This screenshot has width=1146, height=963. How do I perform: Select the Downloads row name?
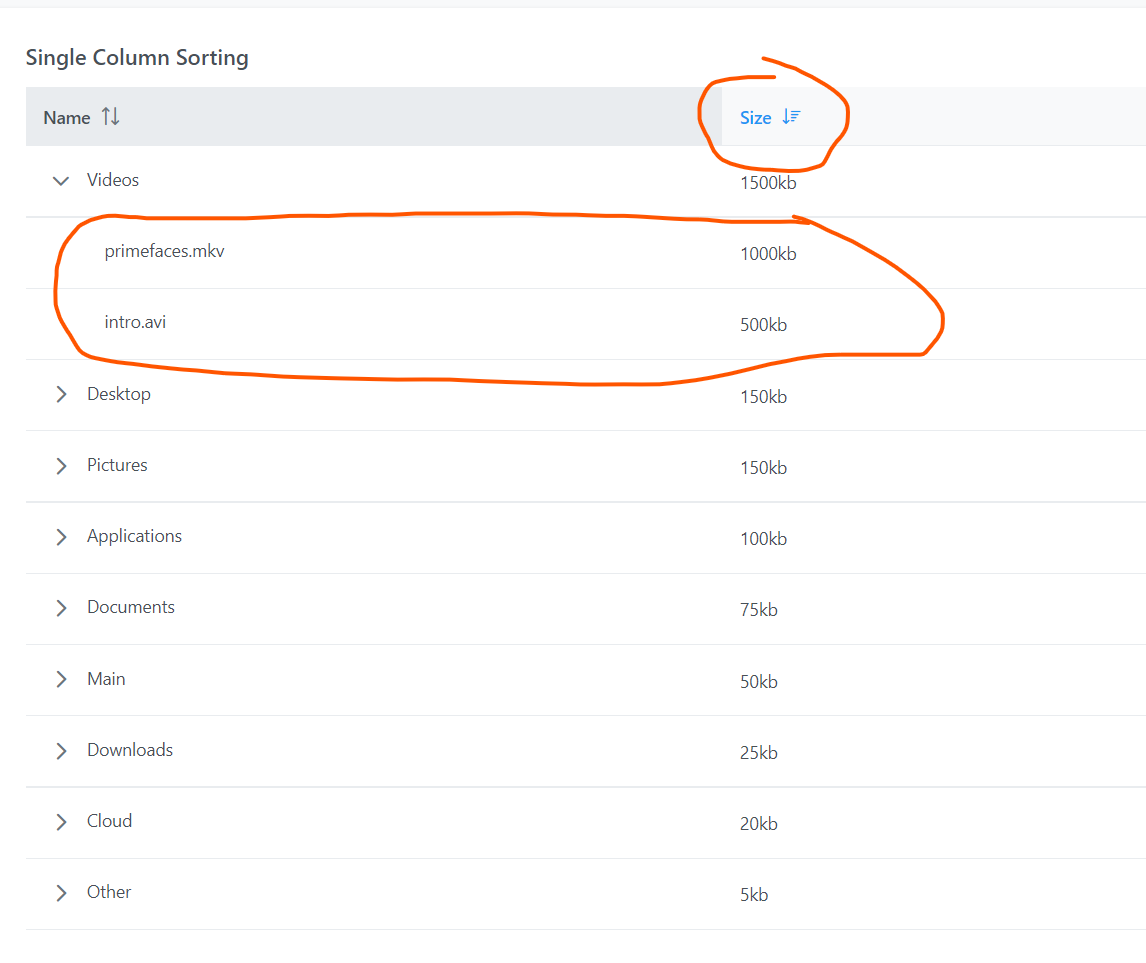[x=130, y=750]
